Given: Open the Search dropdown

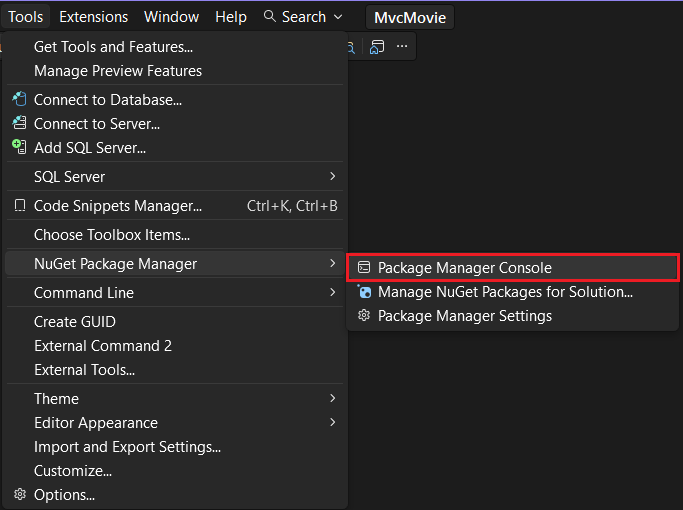Looking at the screenshot, I should (x=303, y=17).
